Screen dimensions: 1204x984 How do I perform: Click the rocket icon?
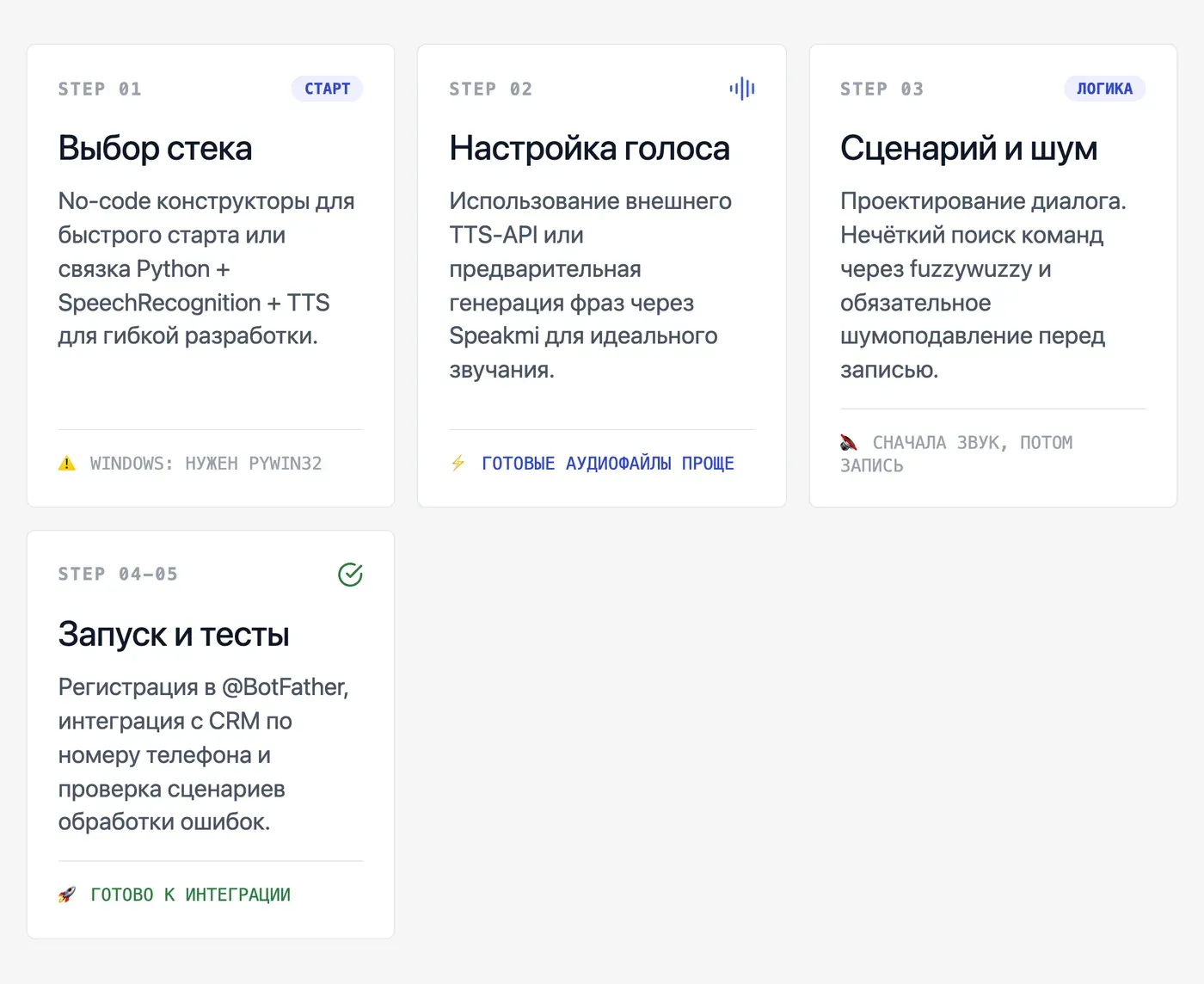pos(67,895)
